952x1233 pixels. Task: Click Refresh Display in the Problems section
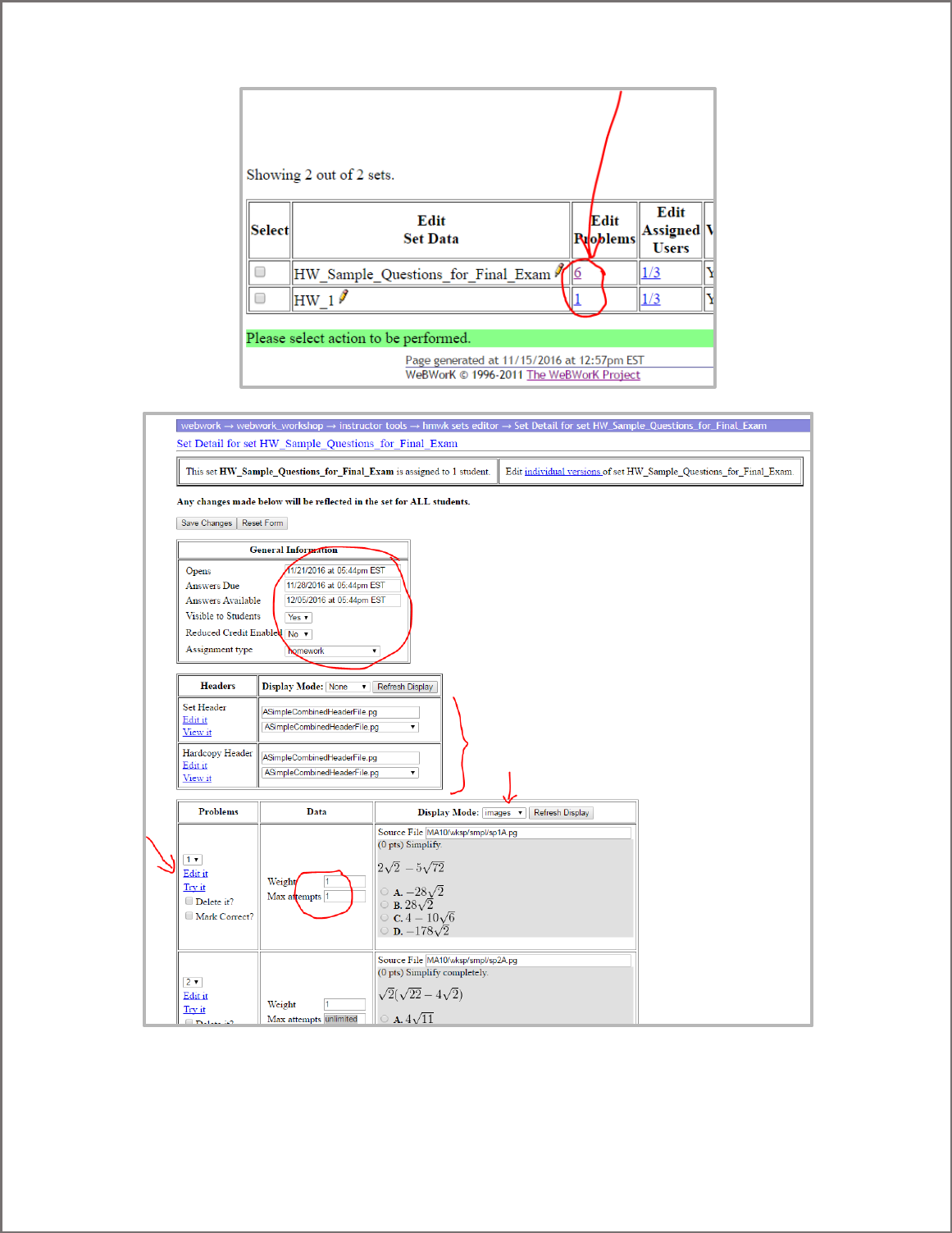click(562, 813)
